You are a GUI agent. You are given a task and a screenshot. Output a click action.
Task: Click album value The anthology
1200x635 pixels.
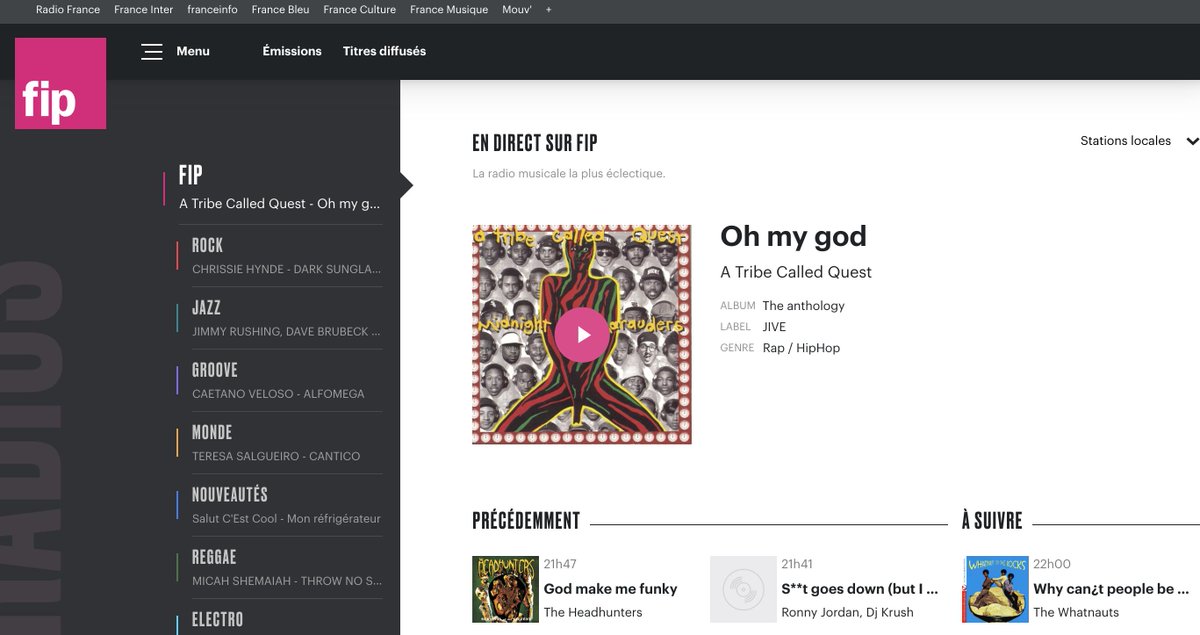pyautogui.click(x=803, y=306)
